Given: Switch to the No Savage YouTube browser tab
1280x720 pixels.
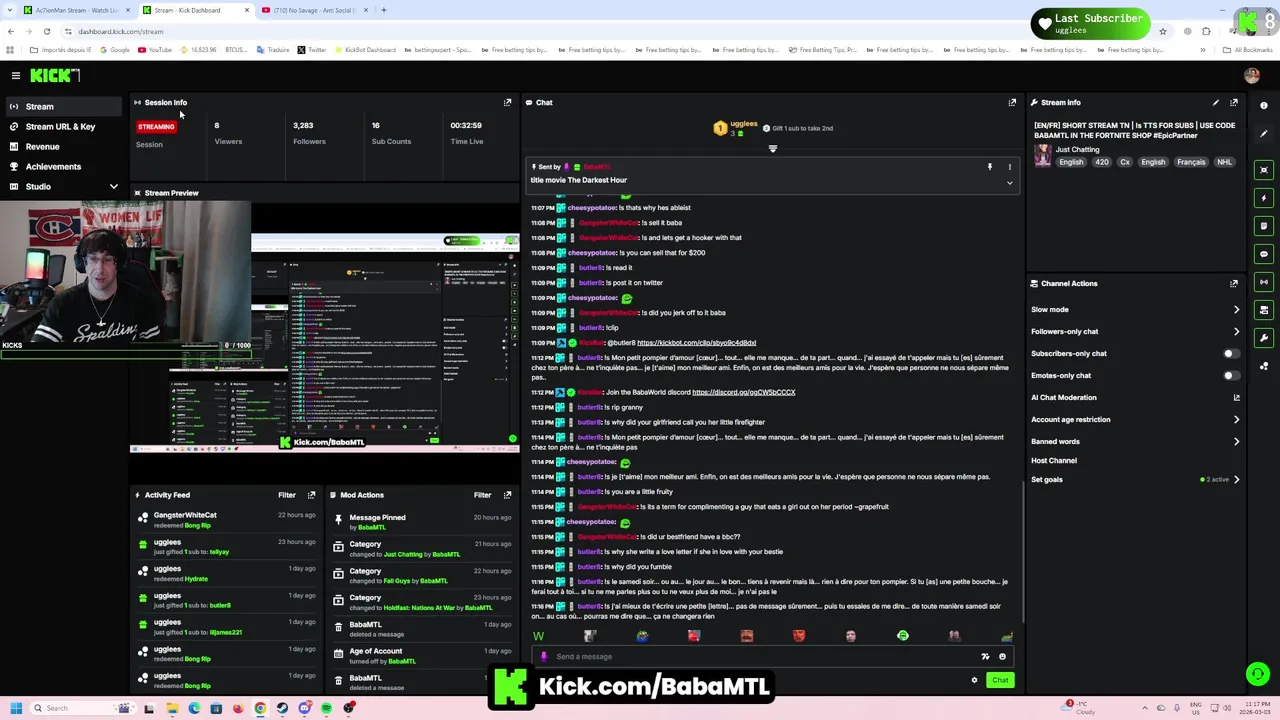Looking at the screenshot, I should tap(314, 10).
